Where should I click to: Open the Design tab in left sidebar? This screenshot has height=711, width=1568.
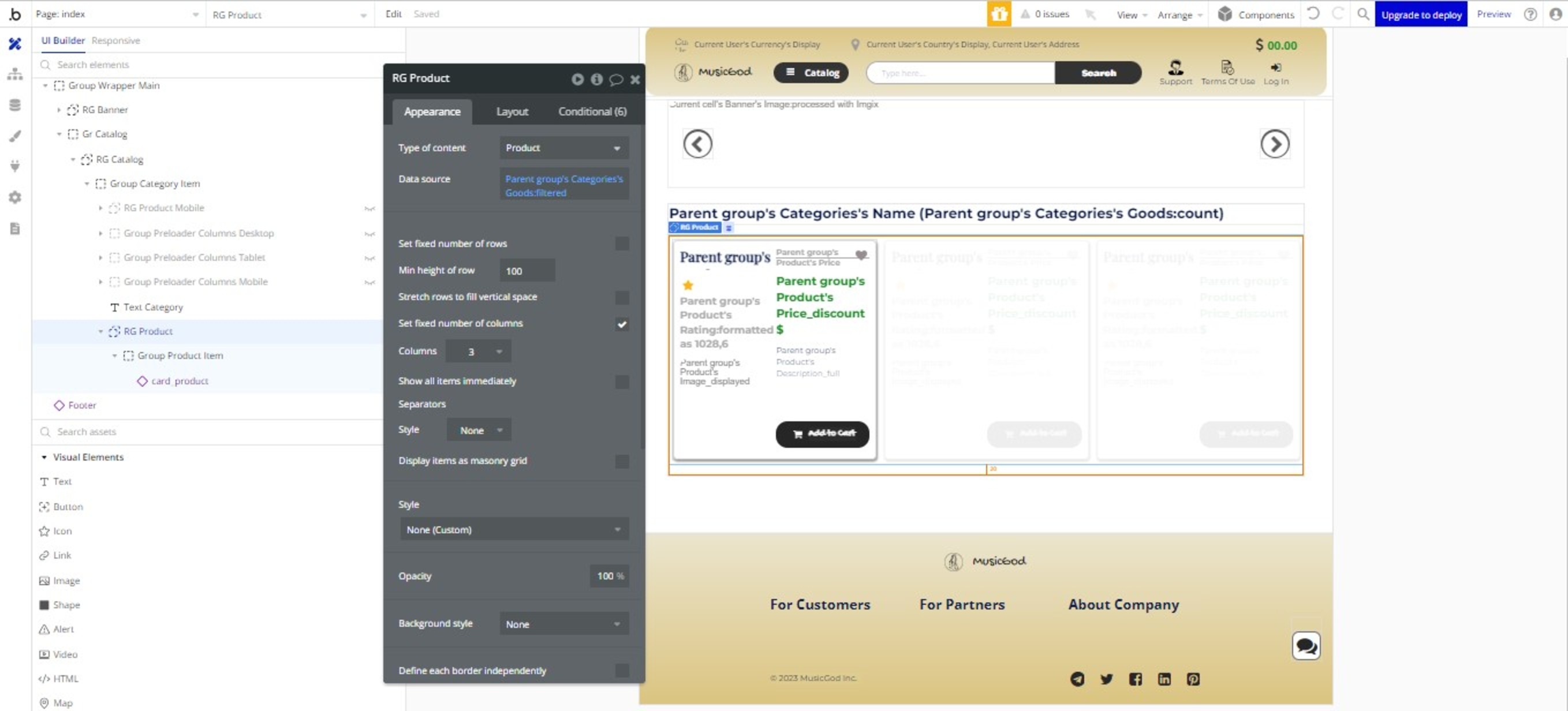[x=14, y=44]
